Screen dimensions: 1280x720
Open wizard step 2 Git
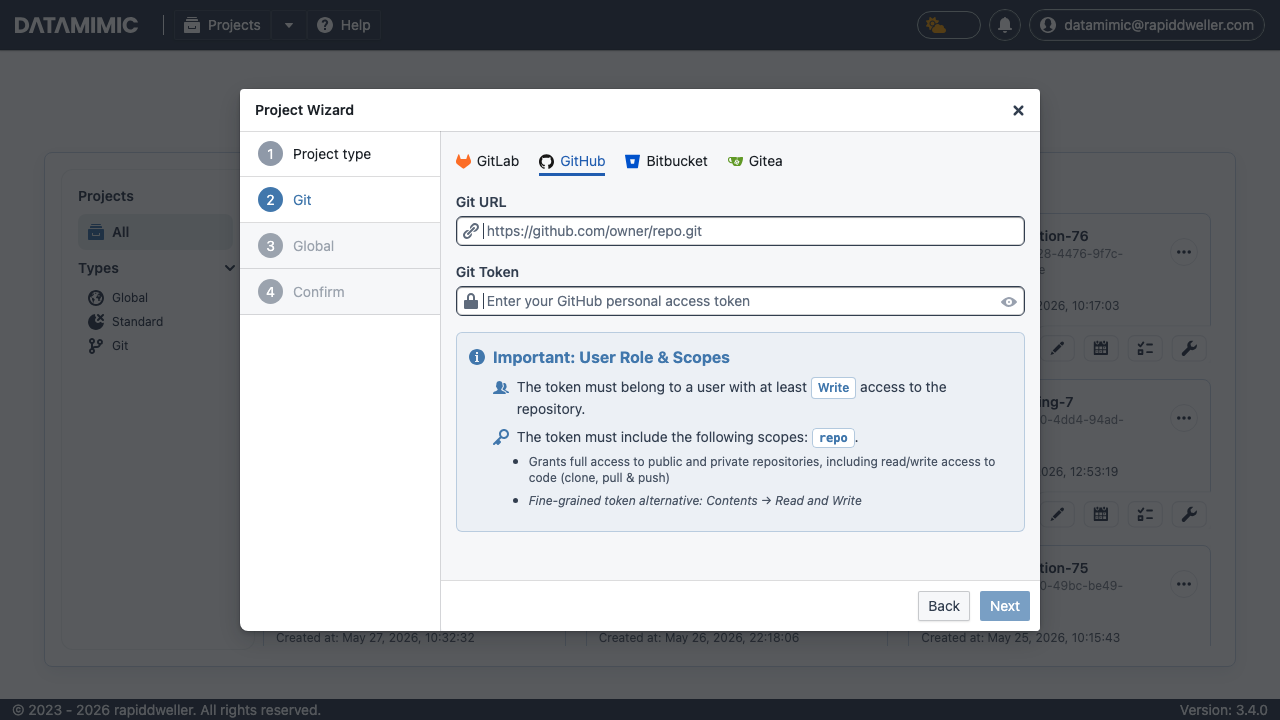click(x=340, y=200)
